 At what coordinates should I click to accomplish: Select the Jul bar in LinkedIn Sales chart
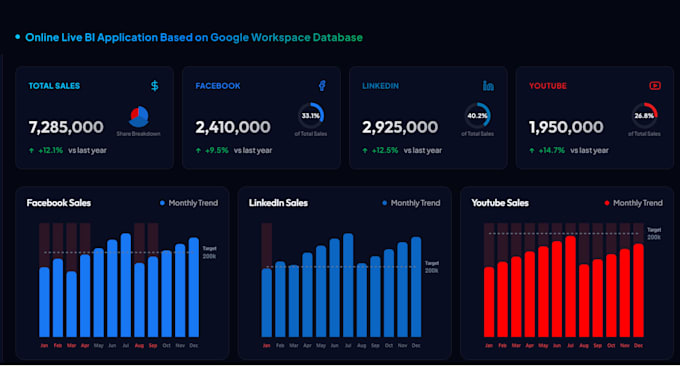pyautogui.click(x=348, y=285)
